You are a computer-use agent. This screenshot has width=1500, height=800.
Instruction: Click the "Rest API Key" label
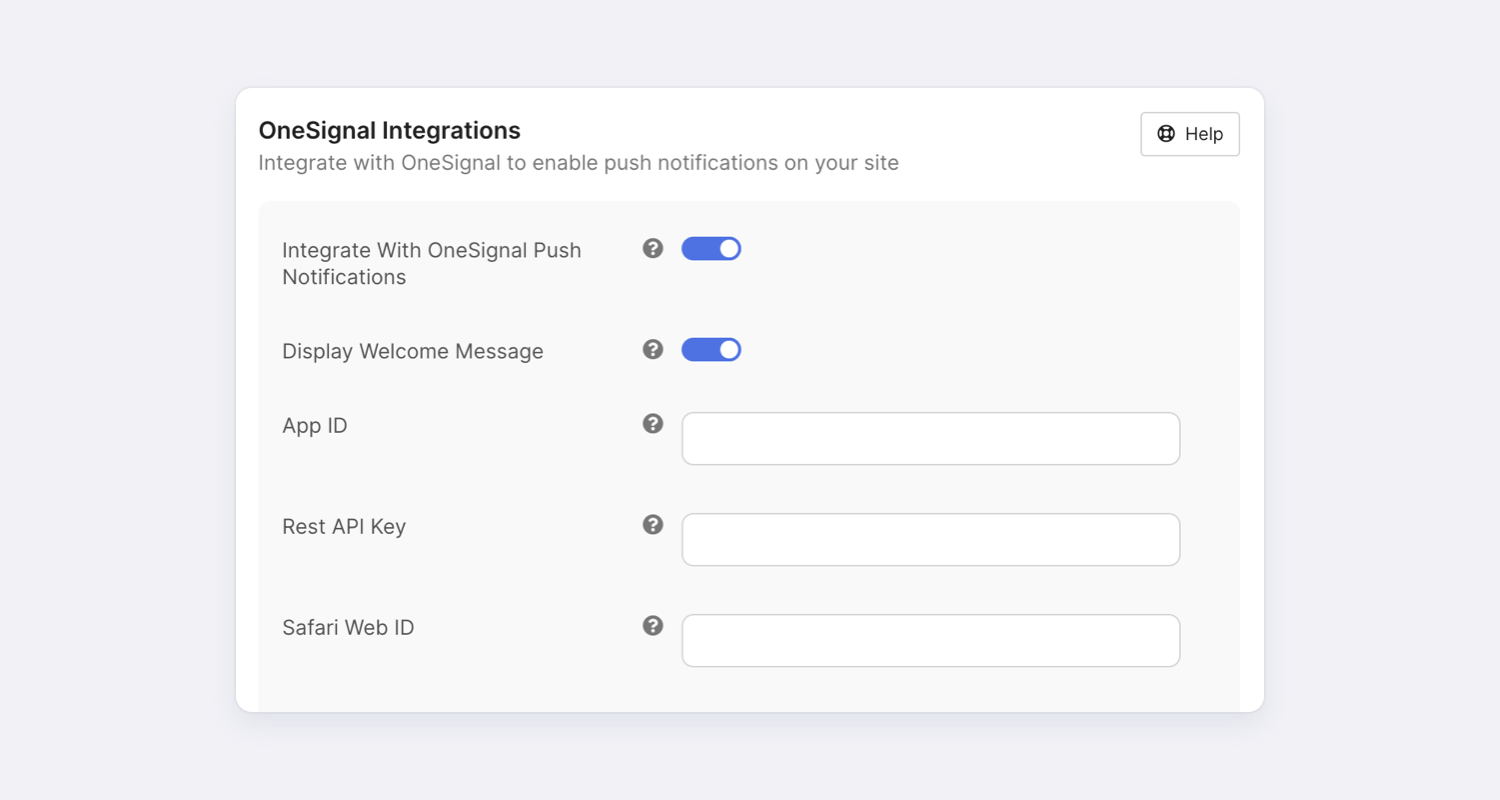click(x=343, y=527)
